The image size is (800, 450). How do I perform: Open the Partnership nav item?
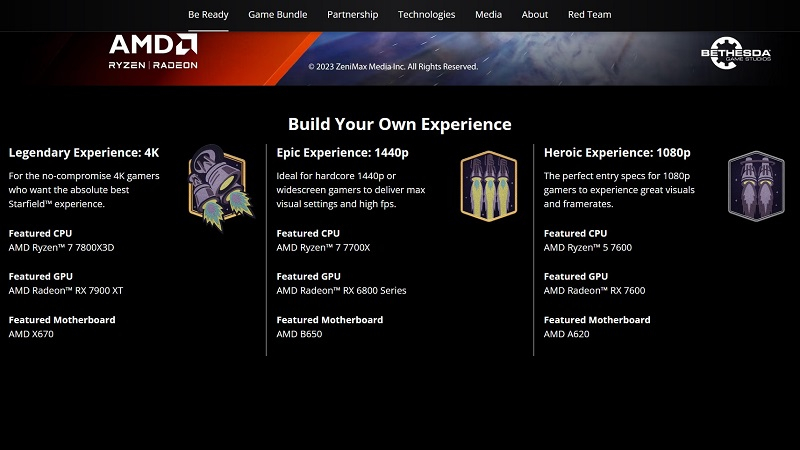(x=352, y=15)
